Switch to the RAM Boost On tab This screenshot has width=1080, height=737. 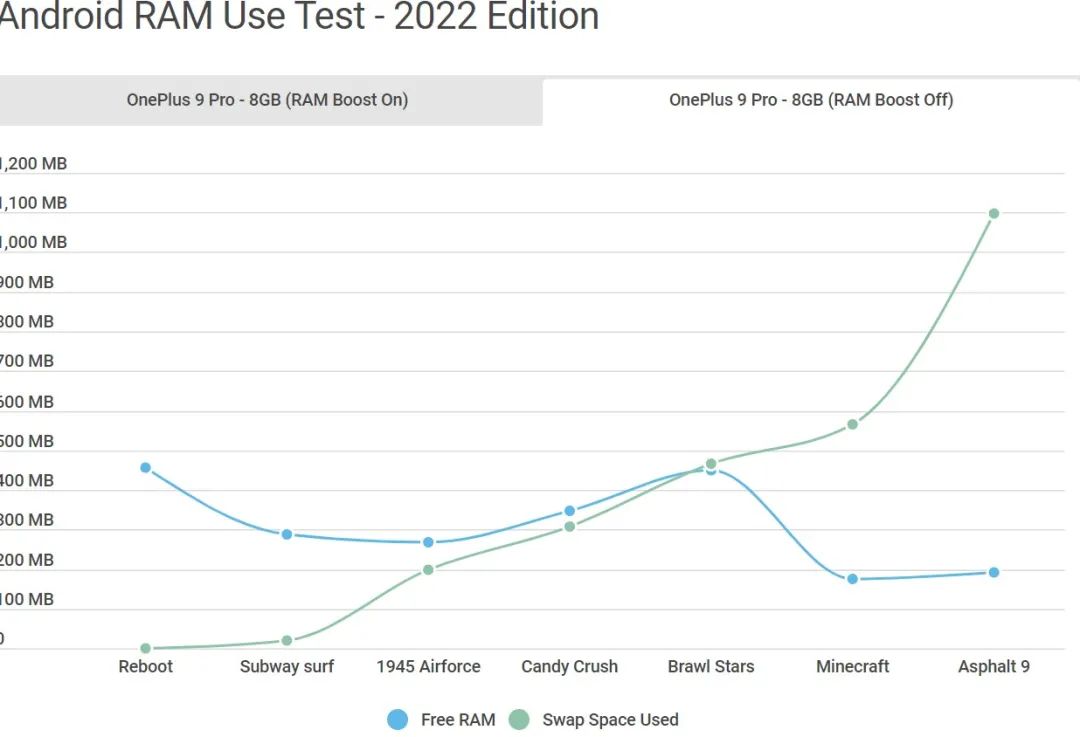coord(267,100)
